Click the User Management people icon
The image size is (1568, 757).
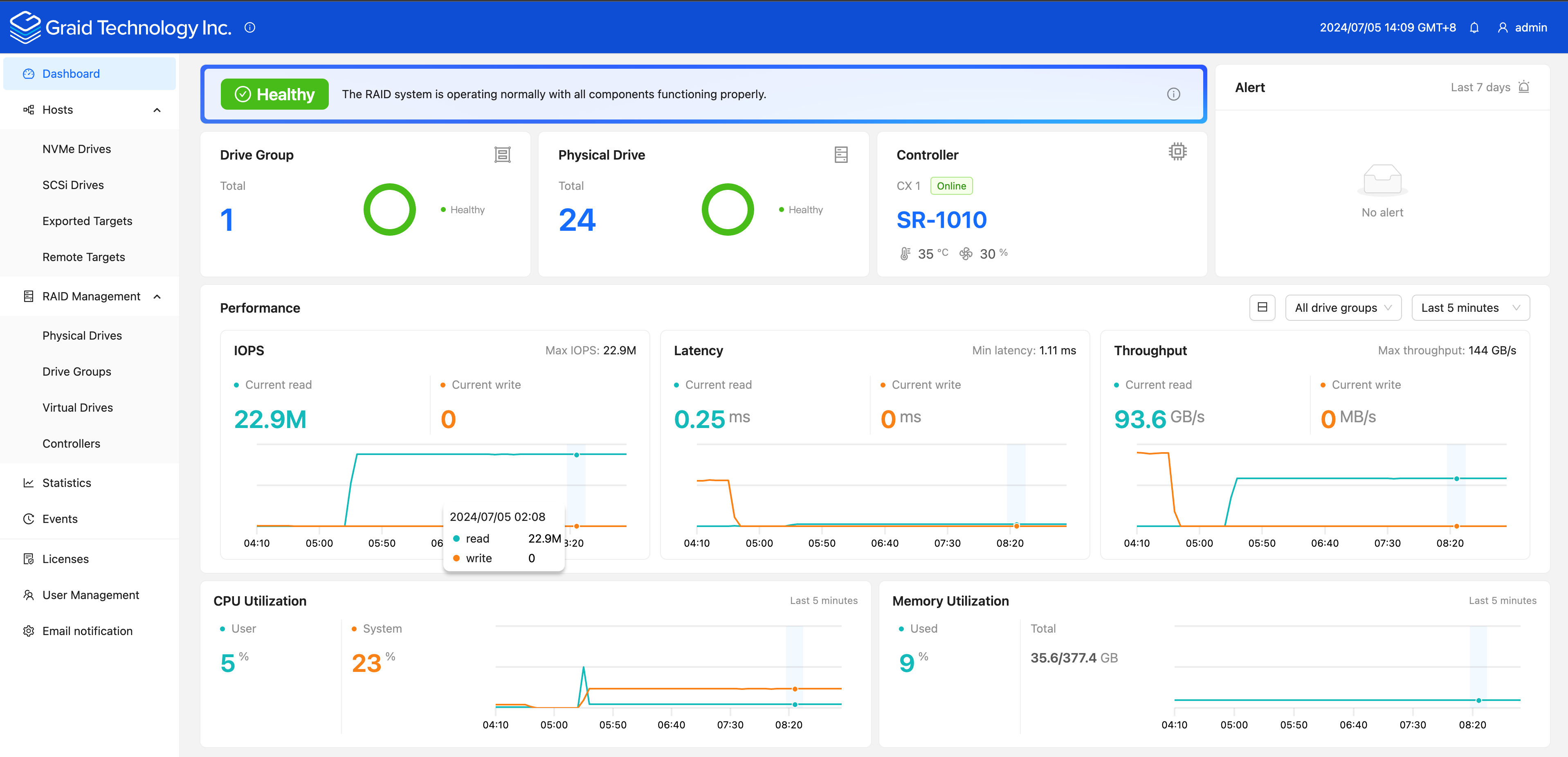tap(29, 595)
